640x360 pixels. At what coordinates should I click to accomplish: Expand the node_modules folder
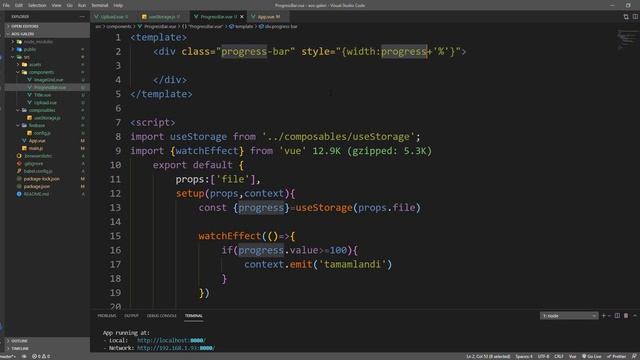tap(38, 42)
